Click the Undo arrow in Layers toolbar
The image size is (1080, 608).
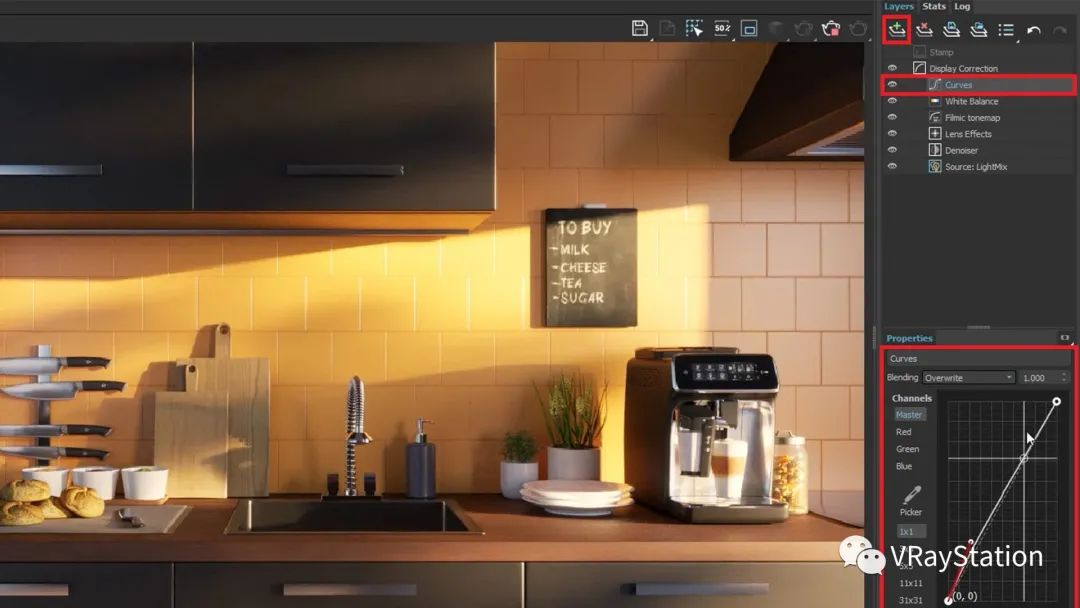1034,30
